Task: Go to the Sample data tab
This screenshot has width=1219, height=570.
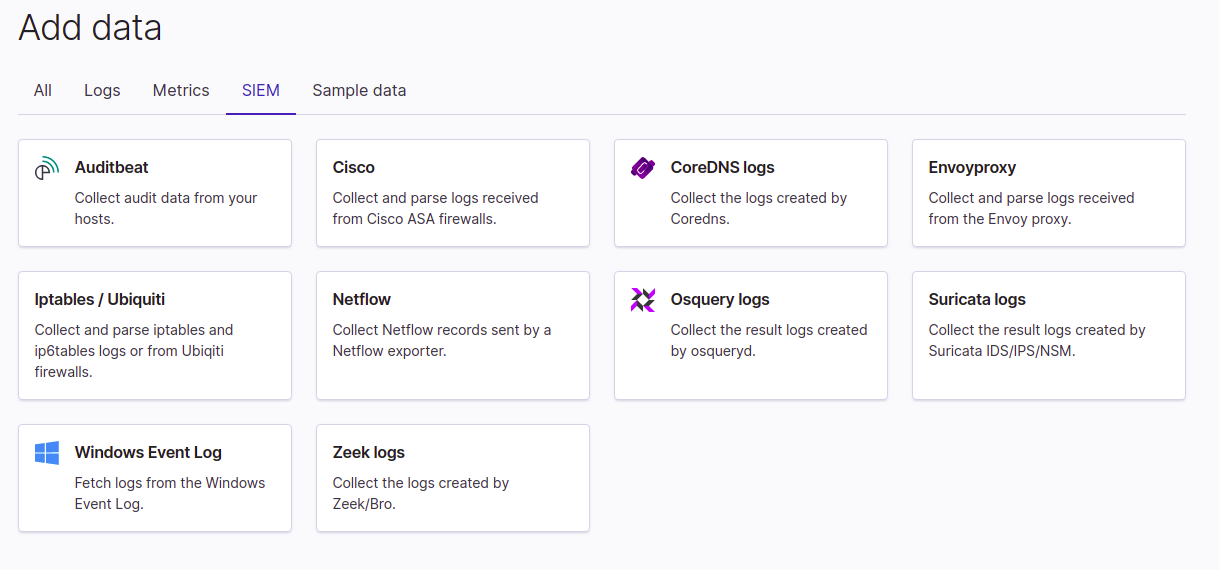Action: [x=359, y=90]
